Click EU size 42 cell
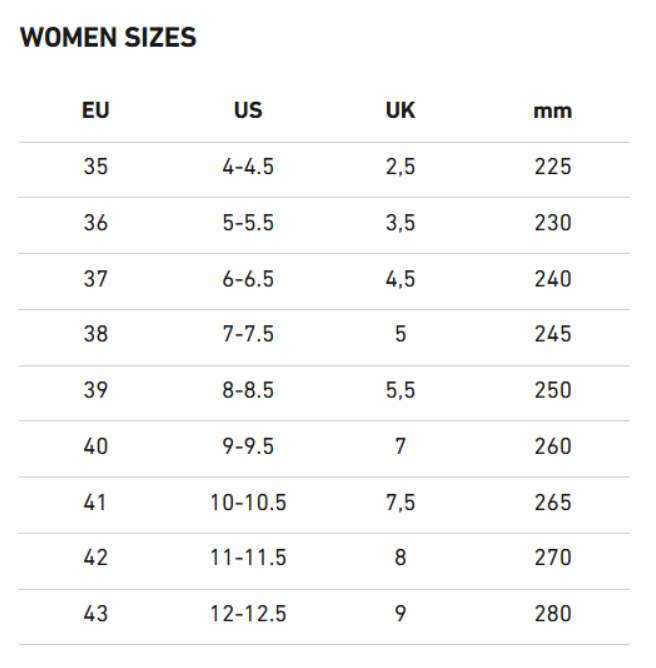Viewport: 656px width, 668px height. [95, 557]
